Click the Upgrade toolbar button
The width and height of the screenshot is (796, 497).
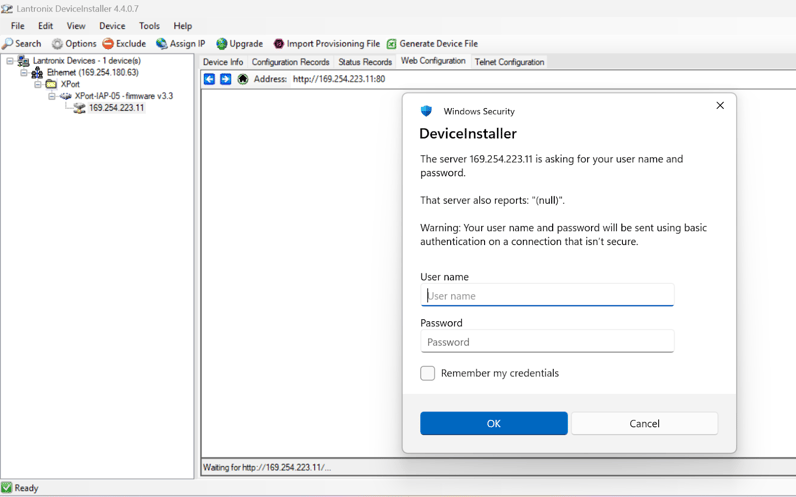(x=240, y=44)
